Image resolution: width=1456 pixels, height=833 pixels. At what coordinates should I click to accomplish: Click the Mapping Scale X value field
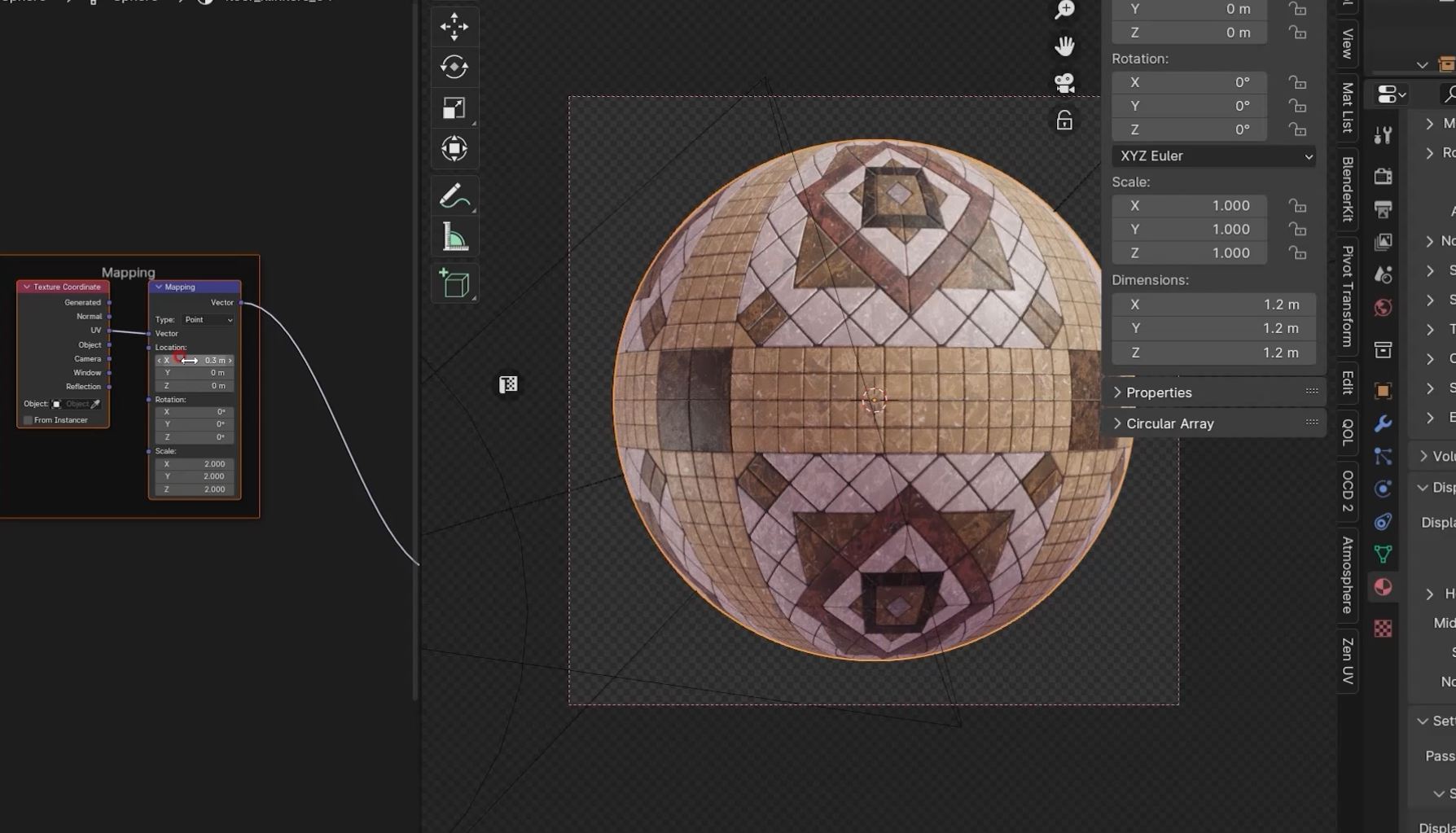195,464
